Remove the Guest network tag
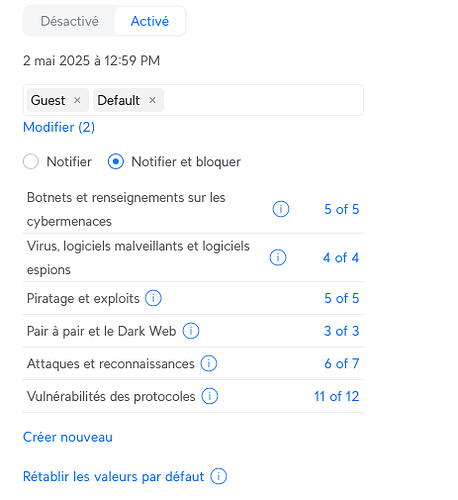The width and height of the screenshot is (458, 500). click(x=77, y=100)
